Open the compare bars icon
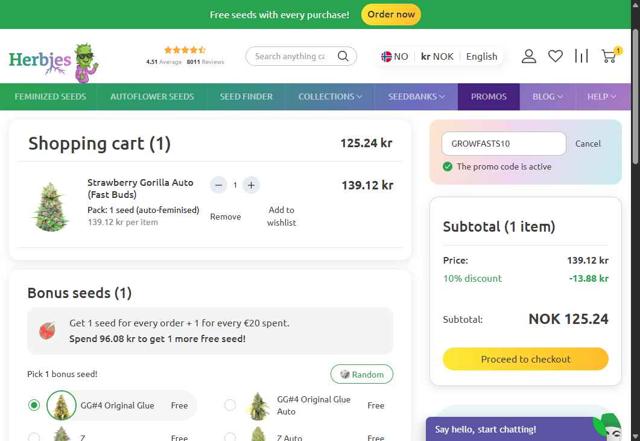Image resolution: width=640 pixels, height=441 pixels. (x=581, y=56)
